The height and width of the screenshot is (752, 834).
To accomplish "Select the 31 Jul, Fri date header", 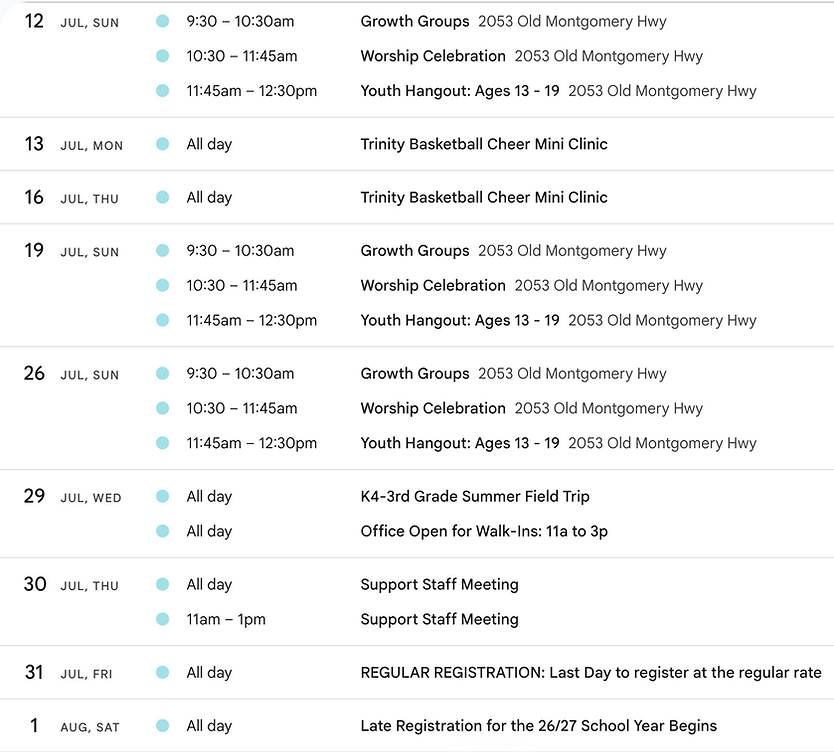I will [69, 673].
